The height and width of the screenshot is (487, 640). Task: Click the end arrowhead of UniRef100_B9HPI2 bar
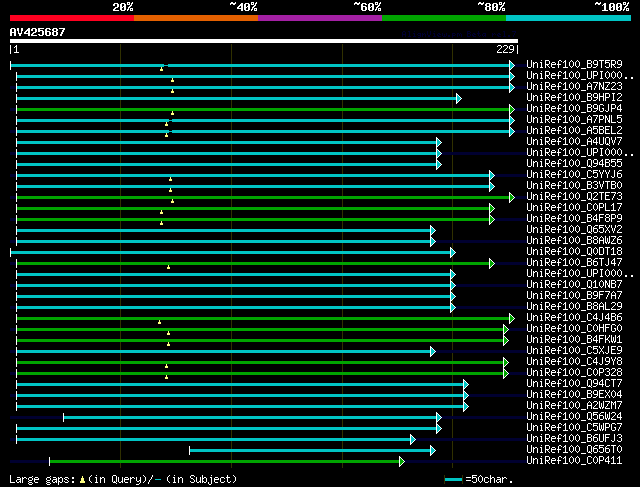point(459,98)
